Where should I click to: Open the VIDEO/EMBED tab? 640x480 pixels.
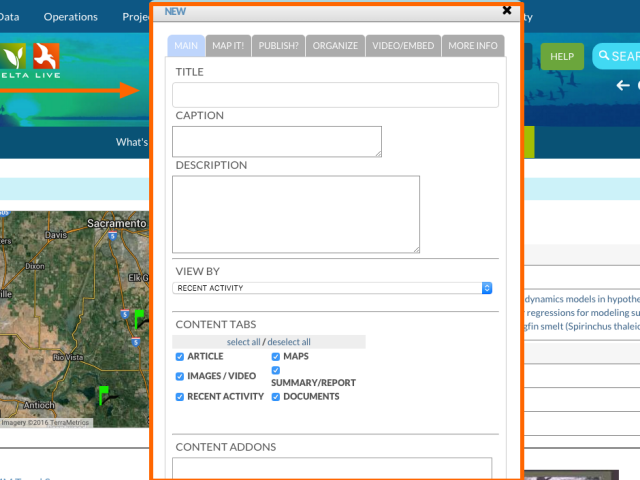pyautogui.click(x=402, y=46)
